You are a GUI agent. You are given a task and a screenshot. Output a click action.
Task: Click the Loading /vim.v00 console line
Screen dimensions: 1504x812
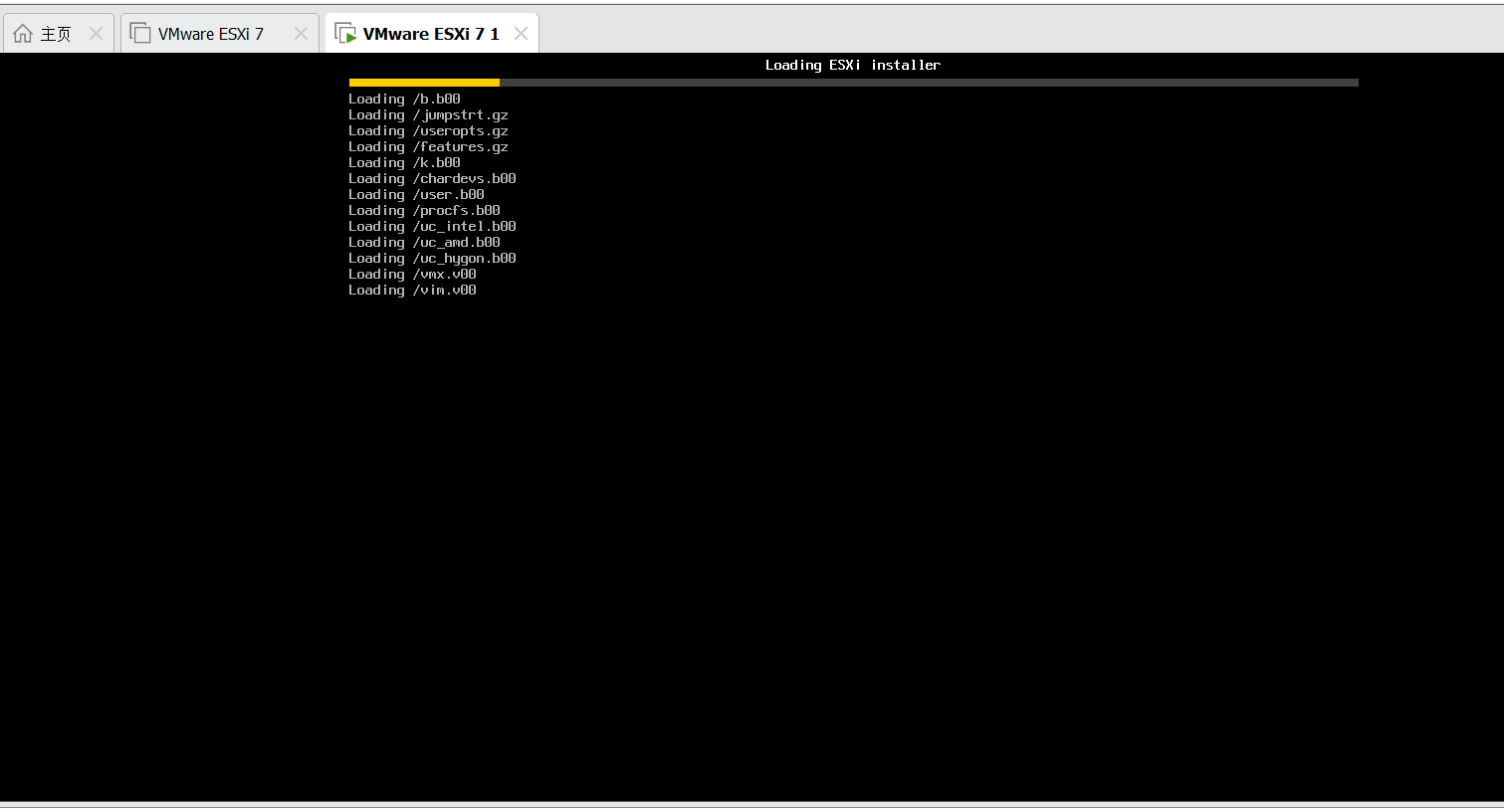point(411,290)
